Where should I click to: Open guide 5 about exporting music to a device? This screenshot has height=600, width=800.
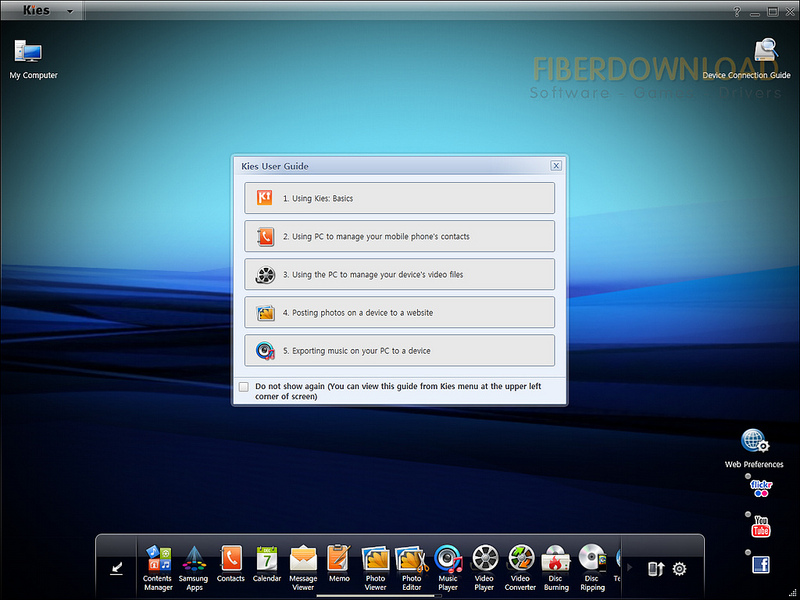click(399, 351)
